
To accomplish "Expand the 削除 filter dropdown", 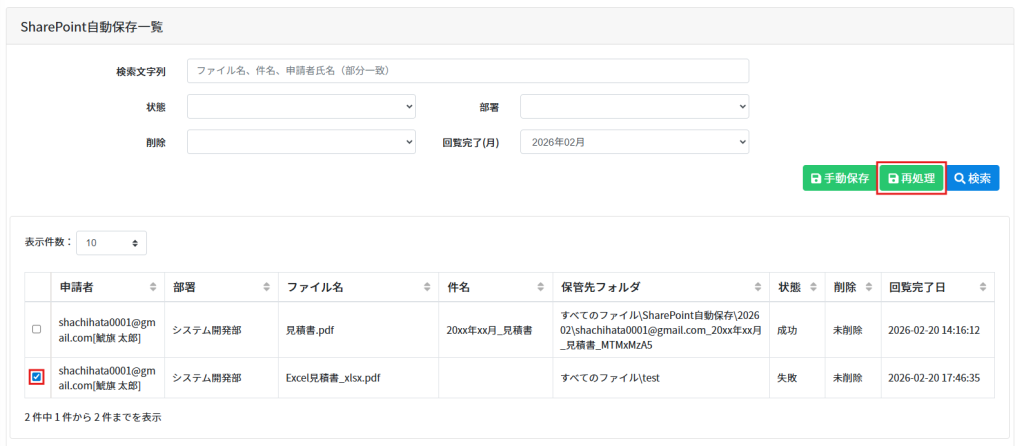I will click(x=301, y=142).
